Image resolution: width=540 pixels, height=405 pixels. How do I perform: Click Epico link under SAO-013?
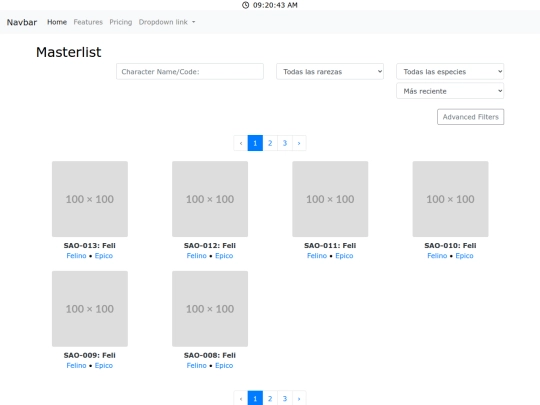(x=104, y=256)
